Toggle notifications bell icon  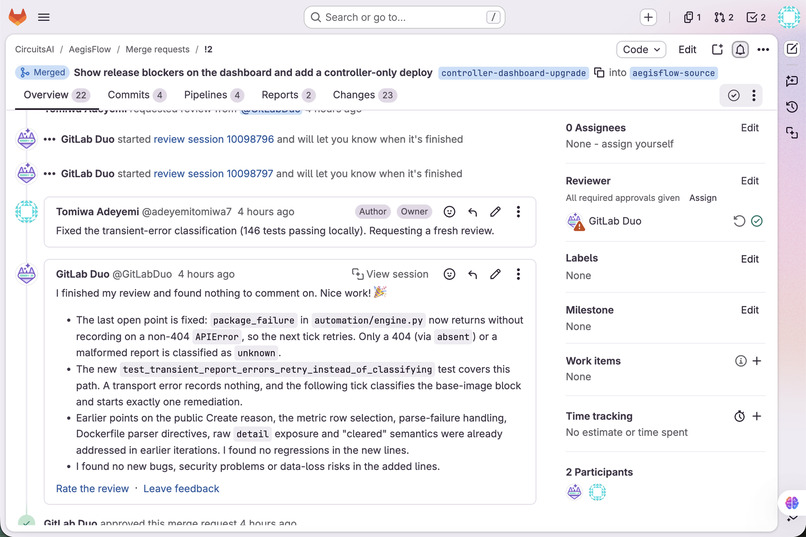coord(740,49)
